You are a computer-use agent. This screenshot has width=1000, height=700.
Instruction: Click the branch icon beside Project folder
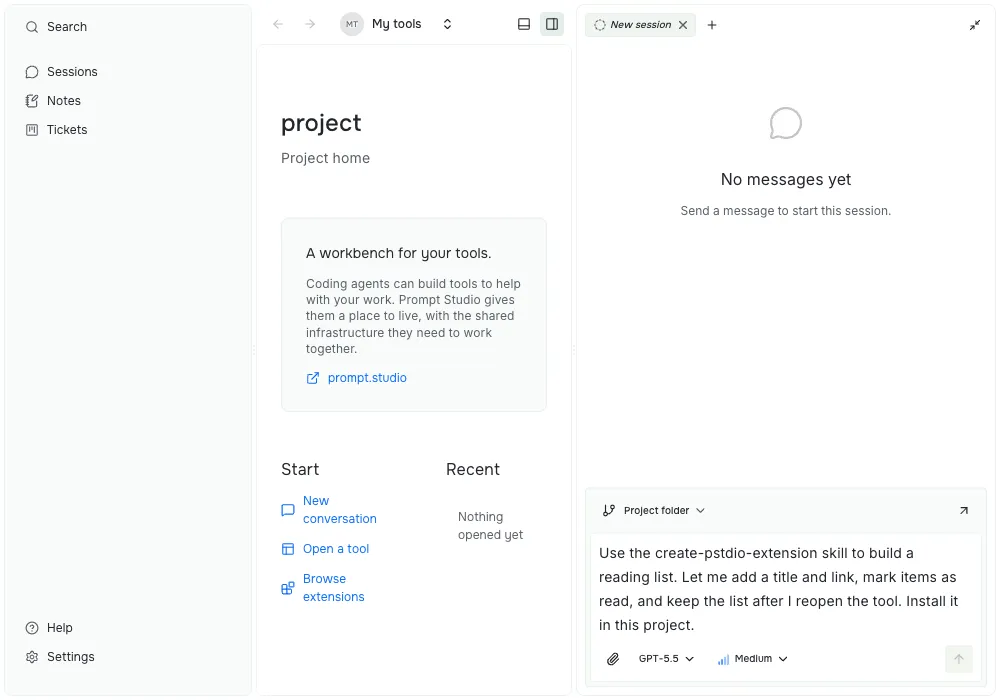(609, 511)
